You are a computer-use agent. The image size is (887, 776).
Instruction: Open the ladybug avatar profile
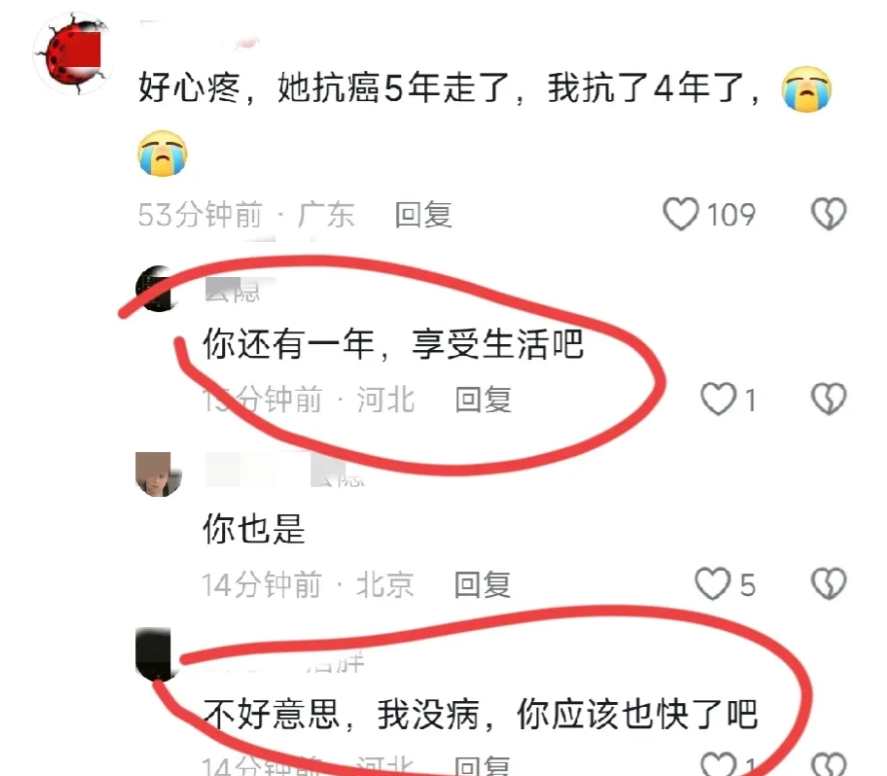(72, 54)
